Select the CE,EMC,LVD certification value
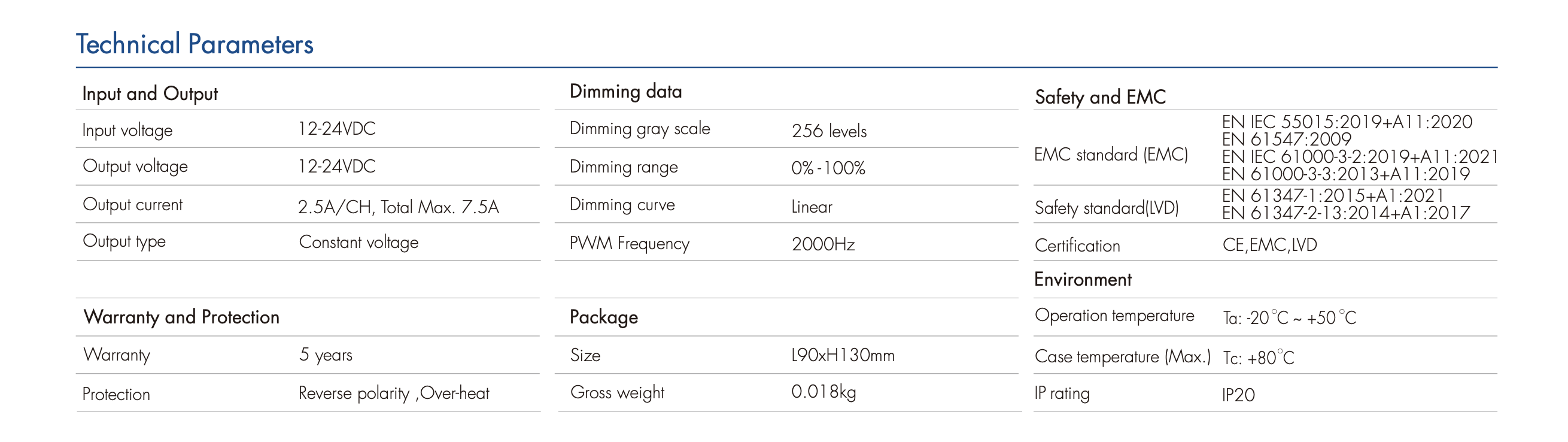1568x442 pixels. click(1270, 245)
